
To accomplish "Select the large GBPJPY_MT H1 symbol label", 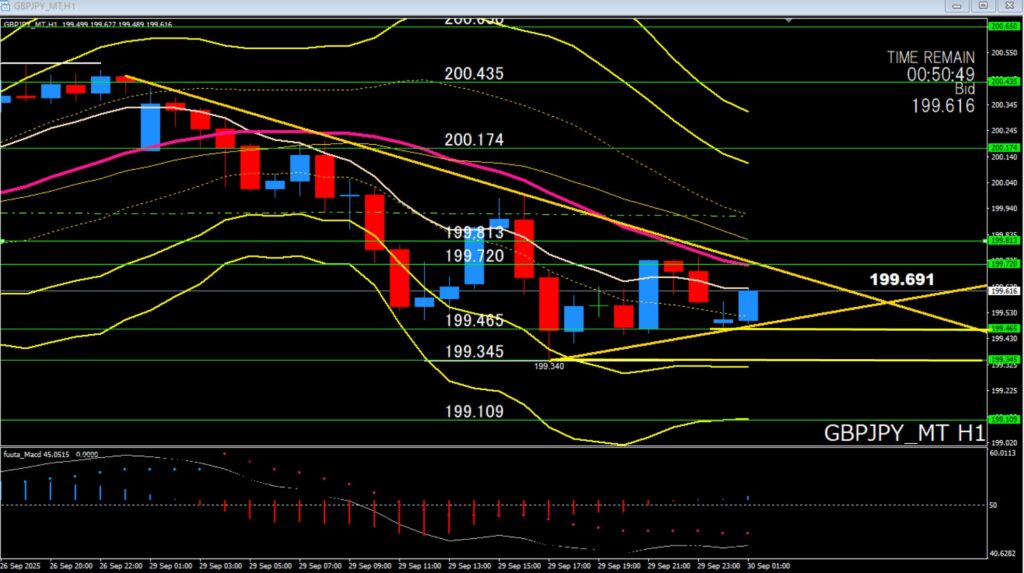I will [903, 433].
